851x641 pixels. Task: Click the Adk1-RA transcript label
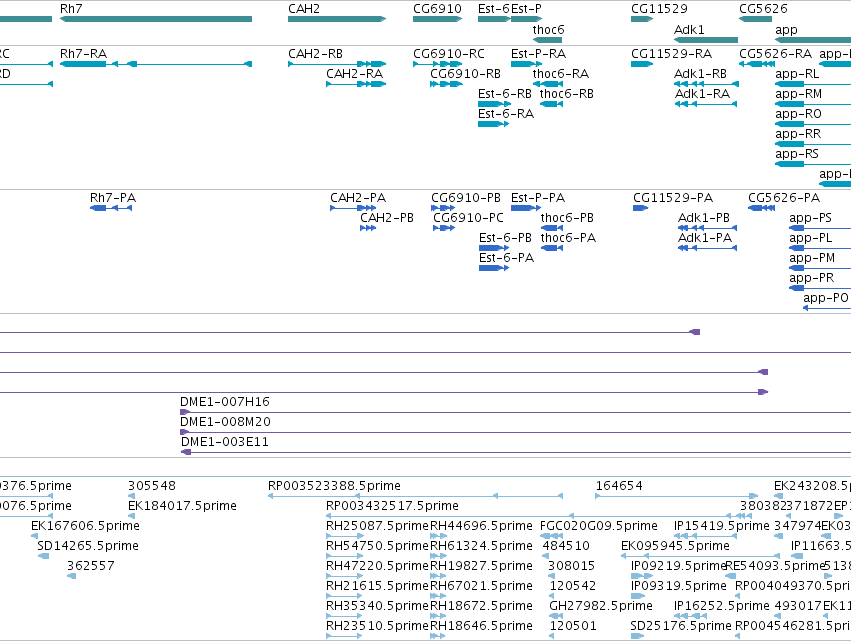point(702,94)
